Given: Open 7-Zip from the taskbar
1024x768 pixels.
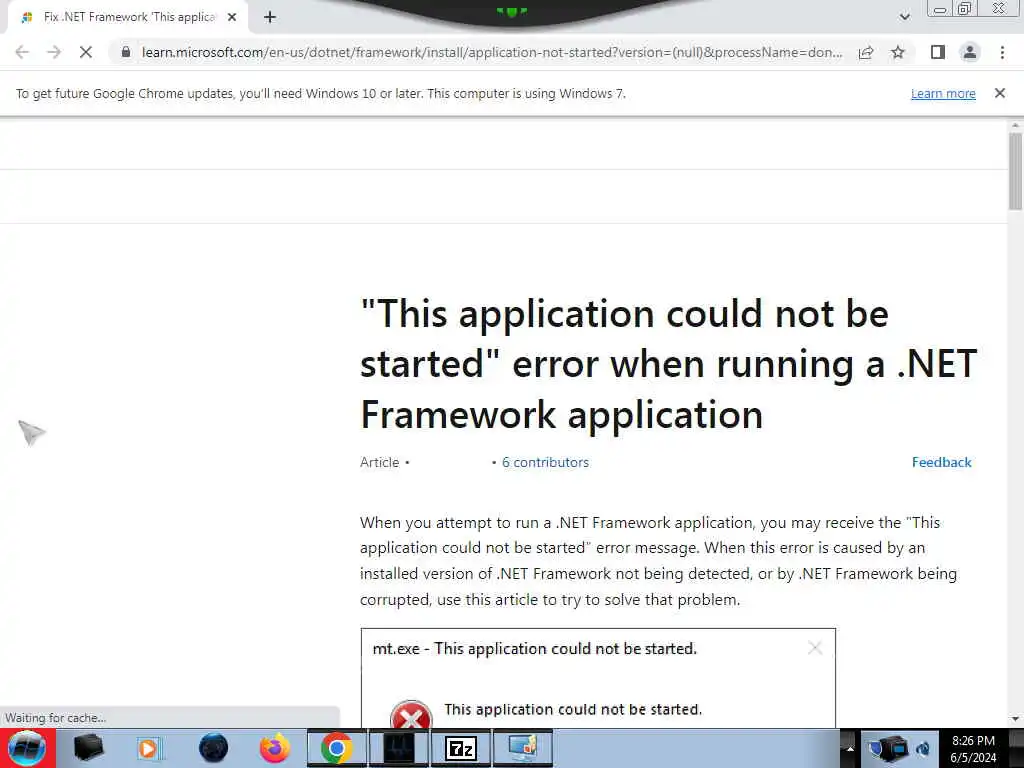Looking at the screenshot, I should click(x=461, y=748).
